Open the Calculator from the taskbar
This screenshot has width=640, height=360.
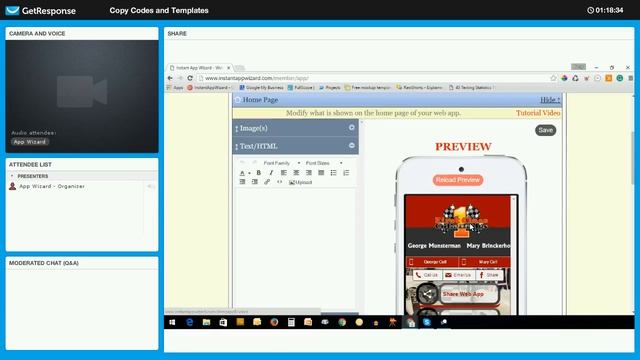(291, 322)
